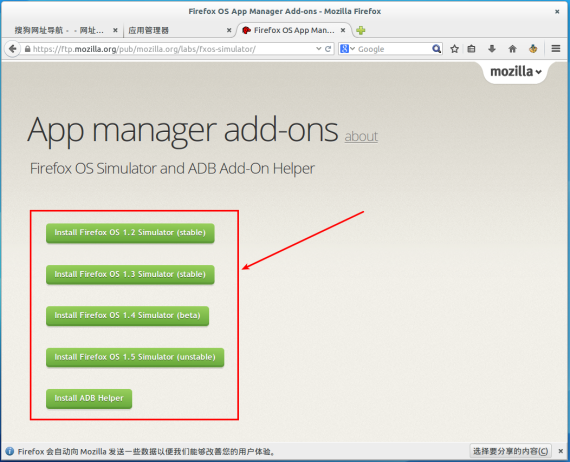
Task: Expand the Google search engine dropdown
Action: pos(348,49)
